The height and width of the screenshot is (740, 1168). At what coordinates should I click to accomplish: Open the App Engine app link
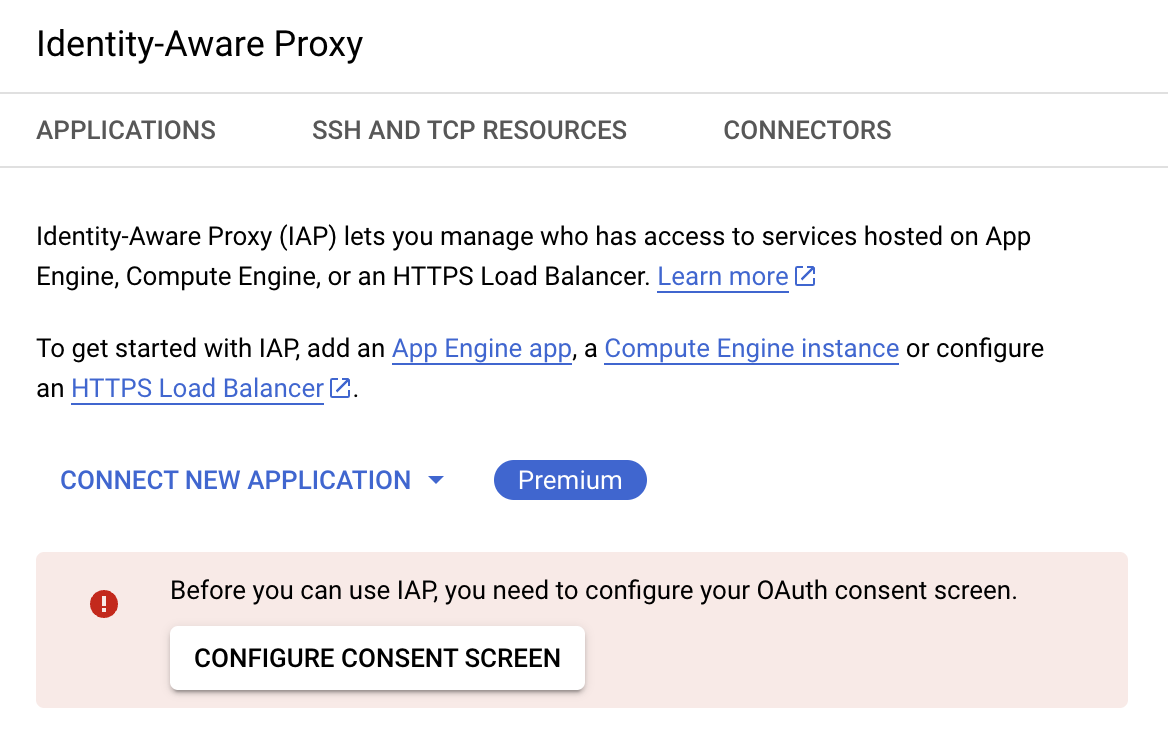(482, 349)
